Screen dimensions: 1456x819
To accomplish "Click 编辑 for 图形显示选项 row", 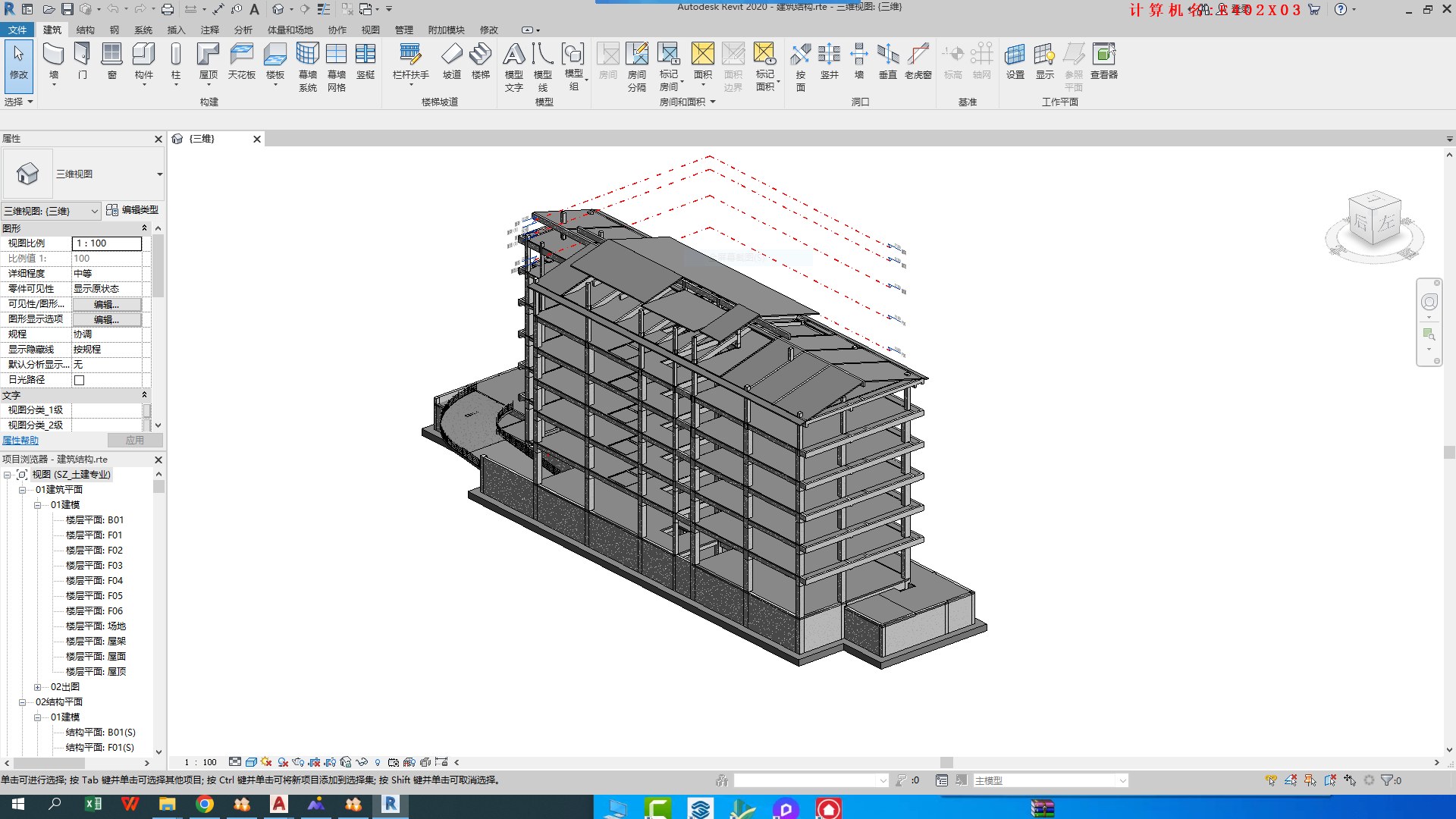I will (x=107, y=319).
